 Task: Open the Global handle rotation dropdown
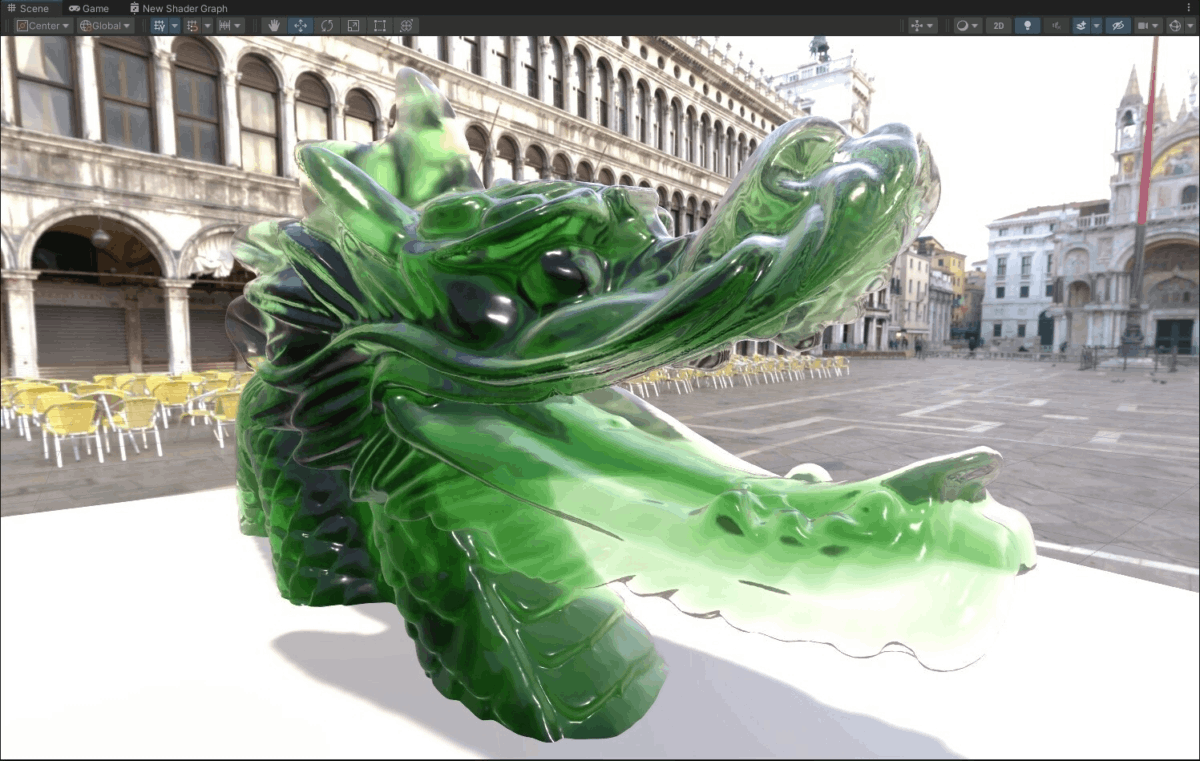pyautogui.click(x=106, y=26)
